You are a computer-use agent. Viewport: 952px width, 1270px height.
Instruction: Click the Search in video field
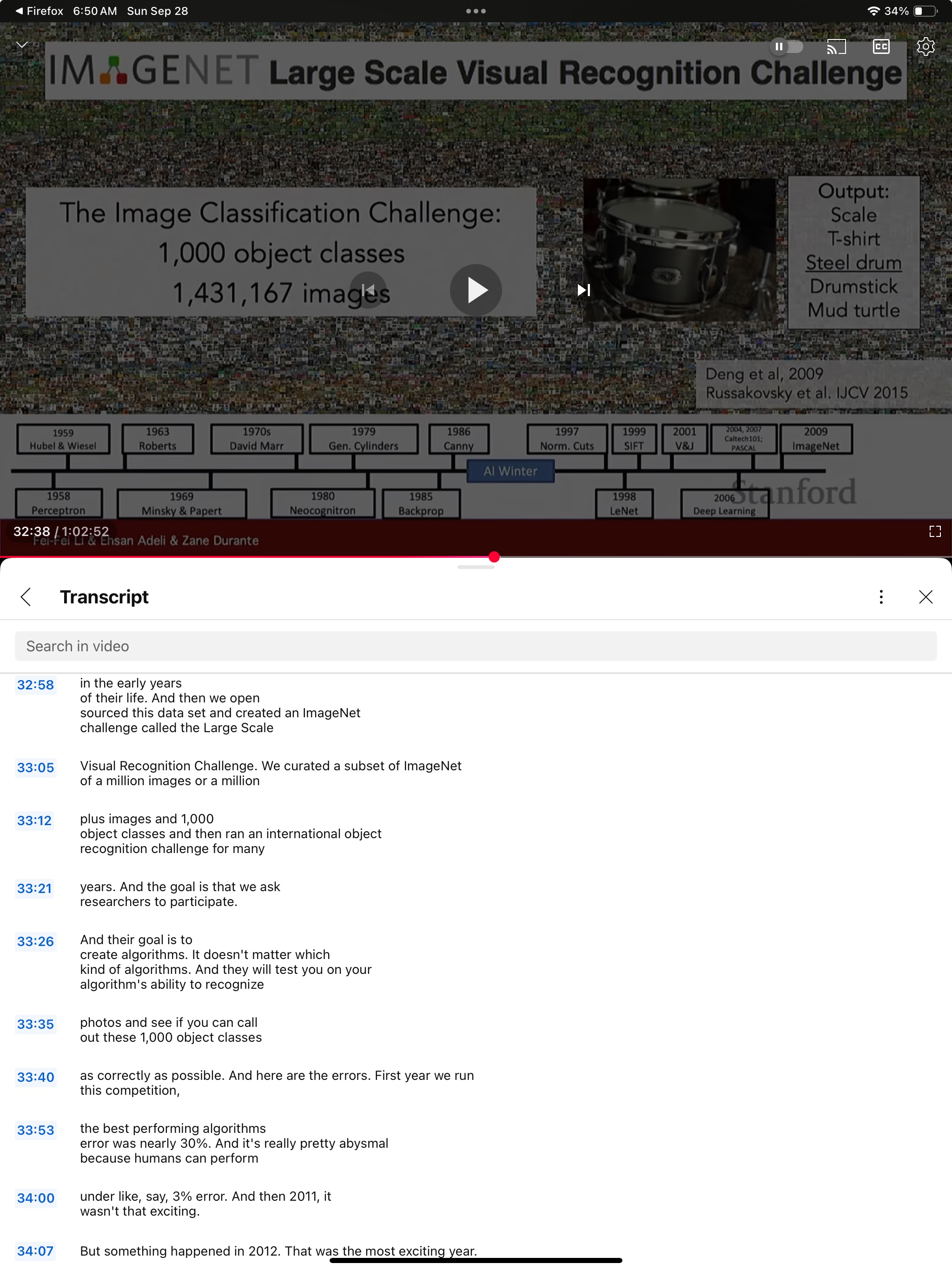coord(476,646)
